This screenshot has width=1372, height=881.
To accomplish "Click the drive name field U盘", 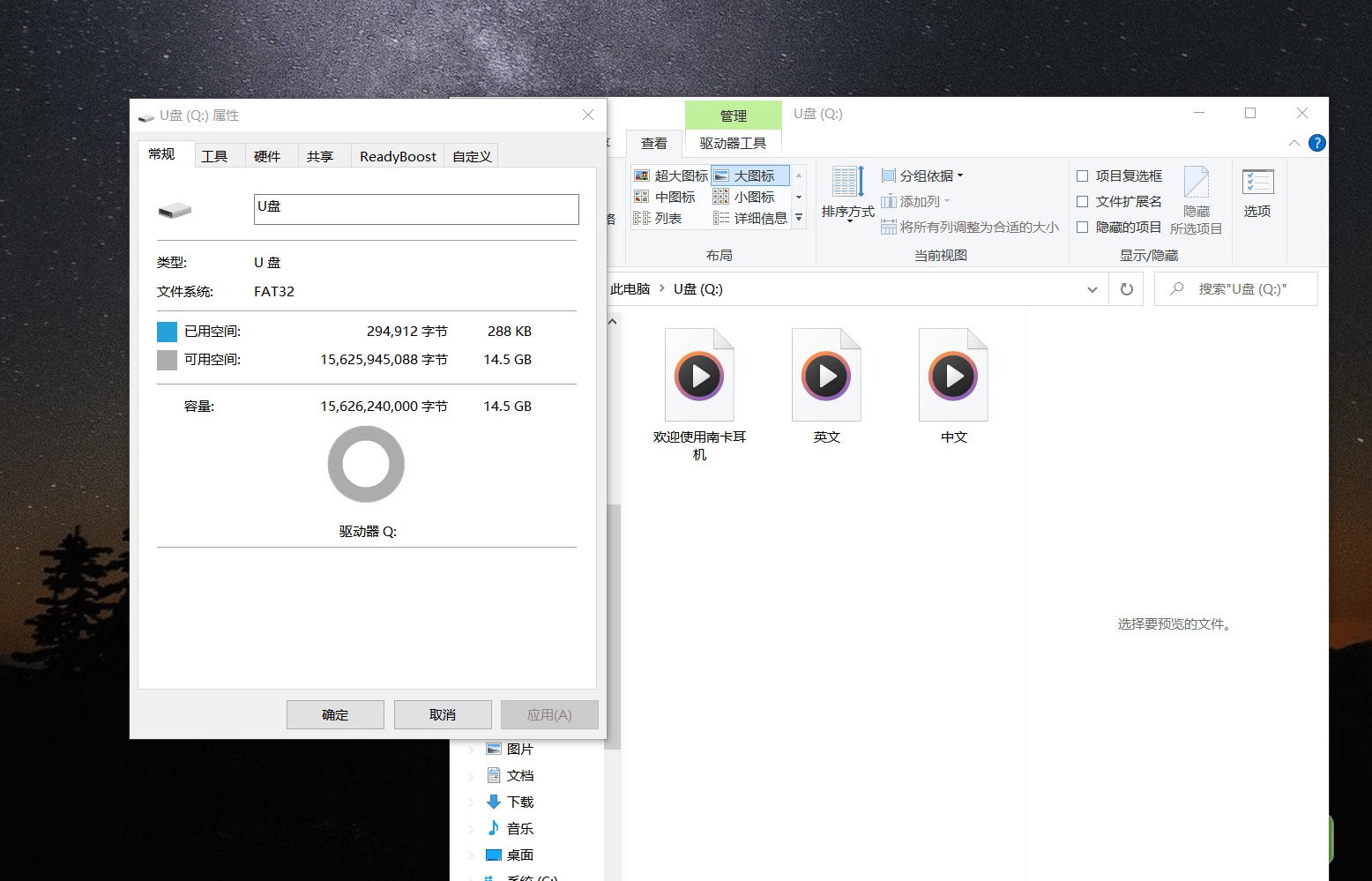I will click(x=416, y=209).
